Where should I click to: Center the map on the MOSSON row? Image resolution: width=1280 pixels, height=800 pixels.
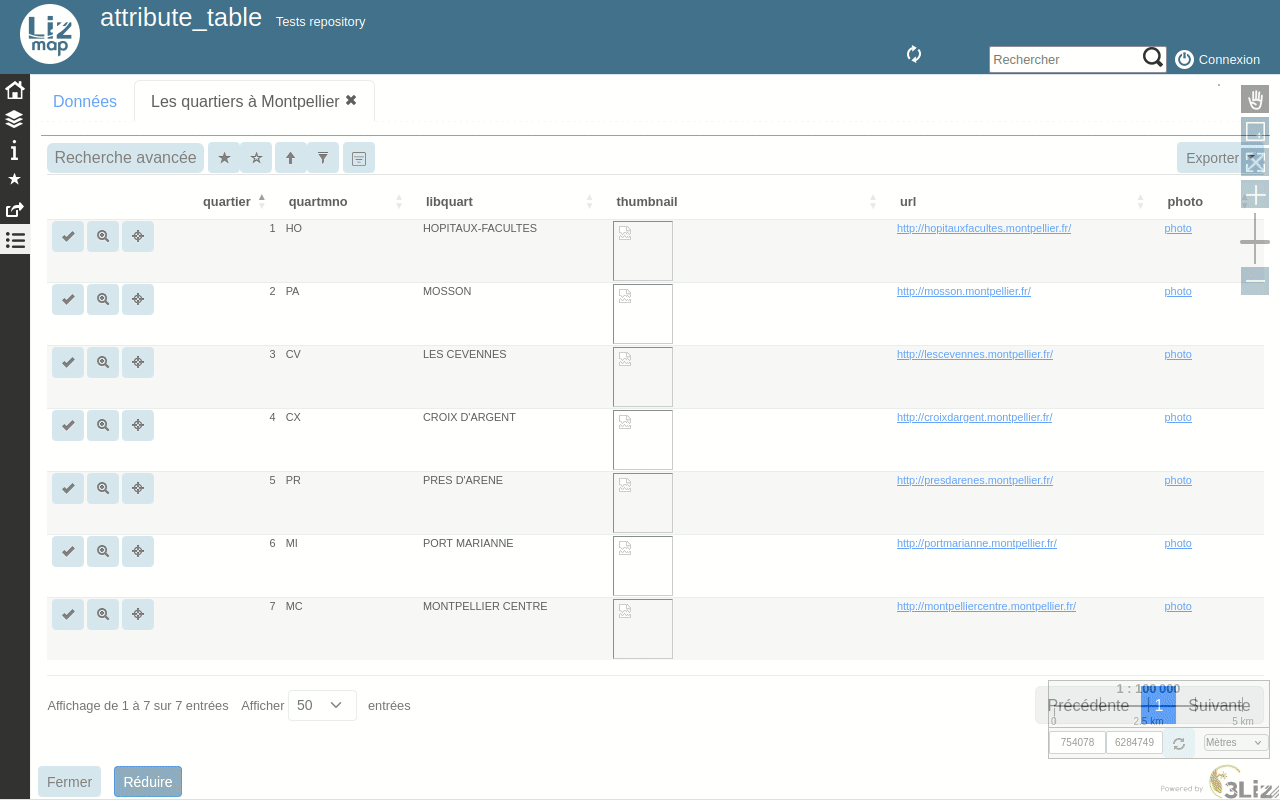coord(138,300)
